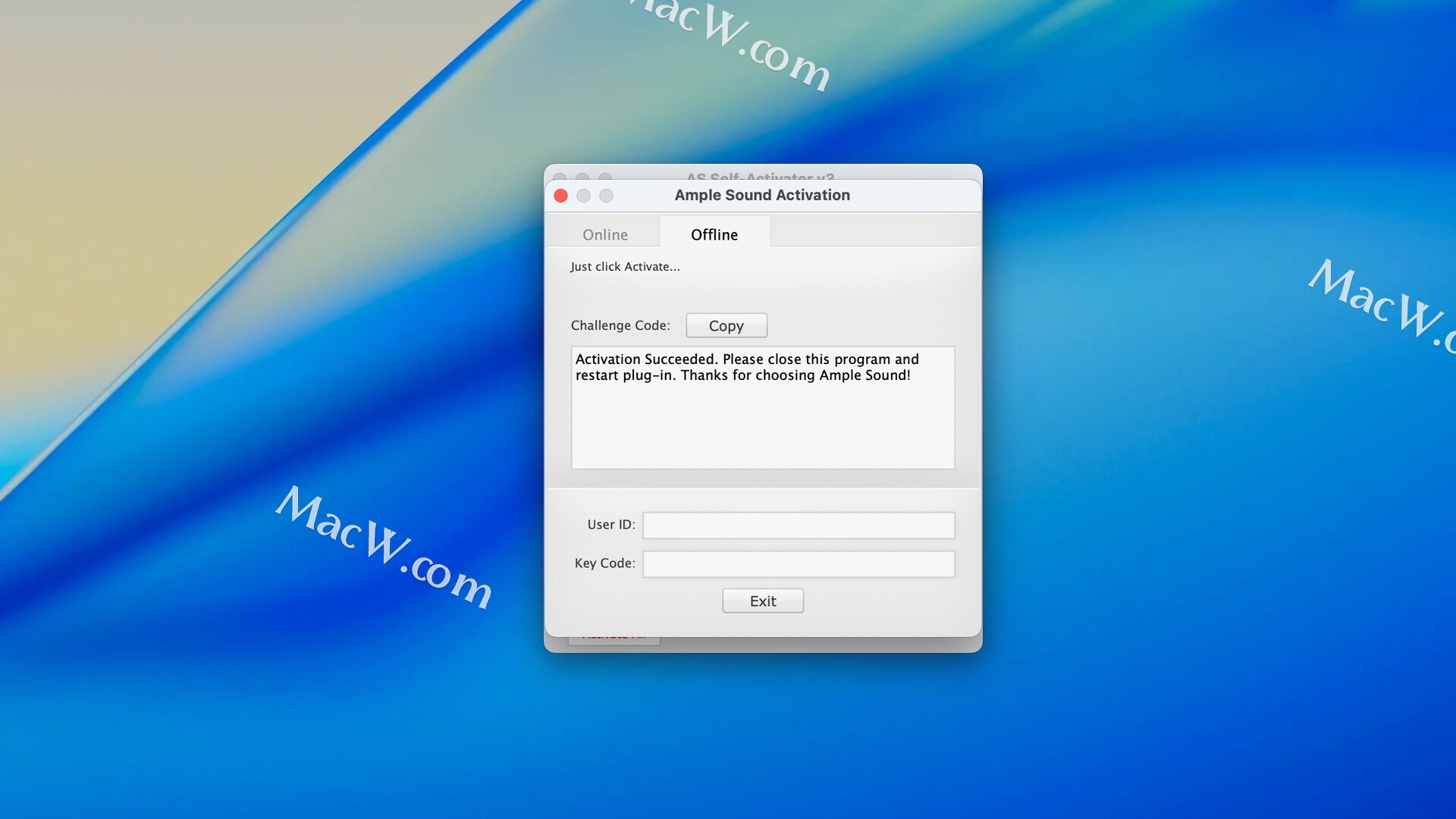Click the Ample Sound Activation title bar

pos(762,195)
